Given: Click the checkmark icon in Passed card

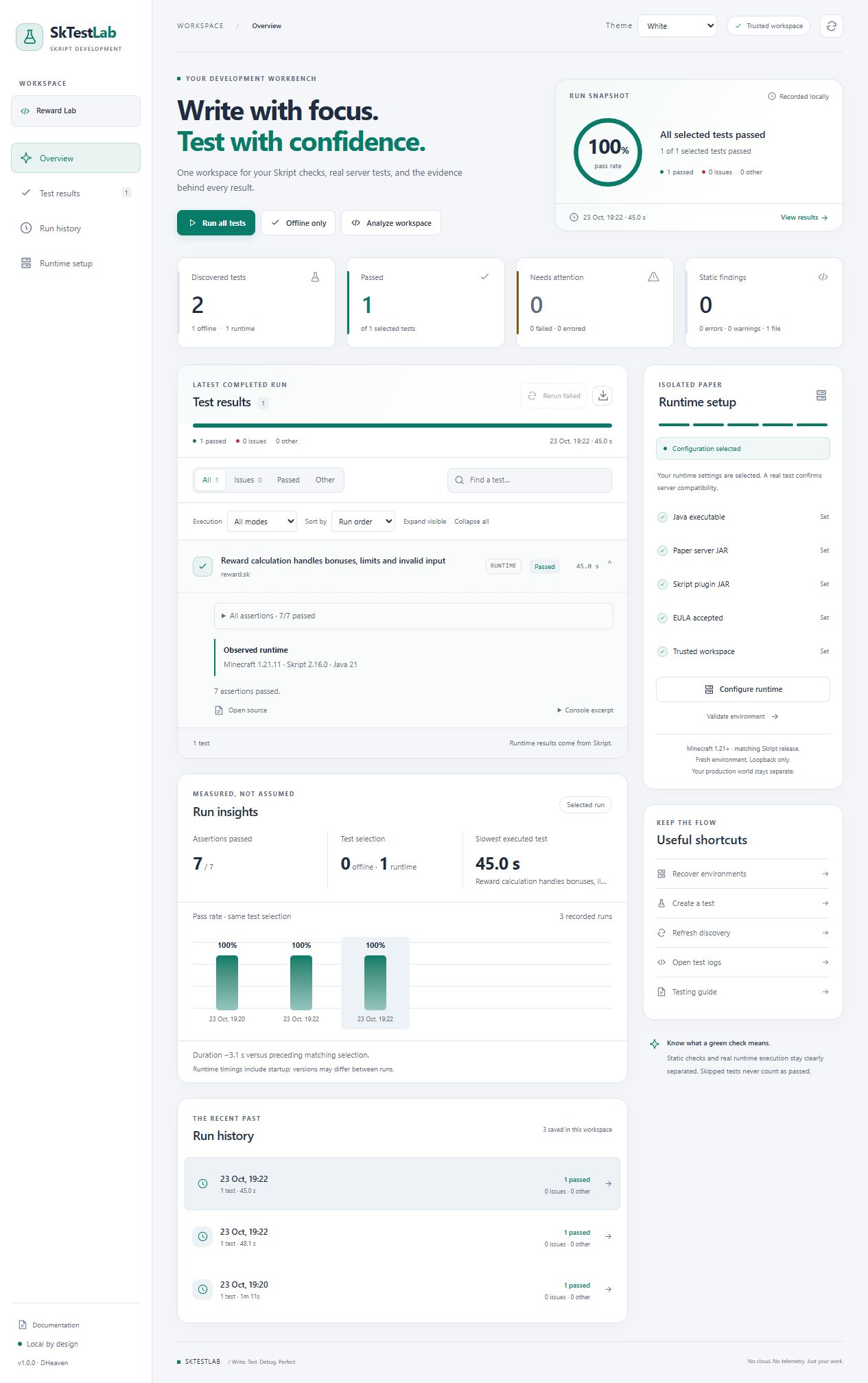Looking at the screenshot, I should click(484, 277).
